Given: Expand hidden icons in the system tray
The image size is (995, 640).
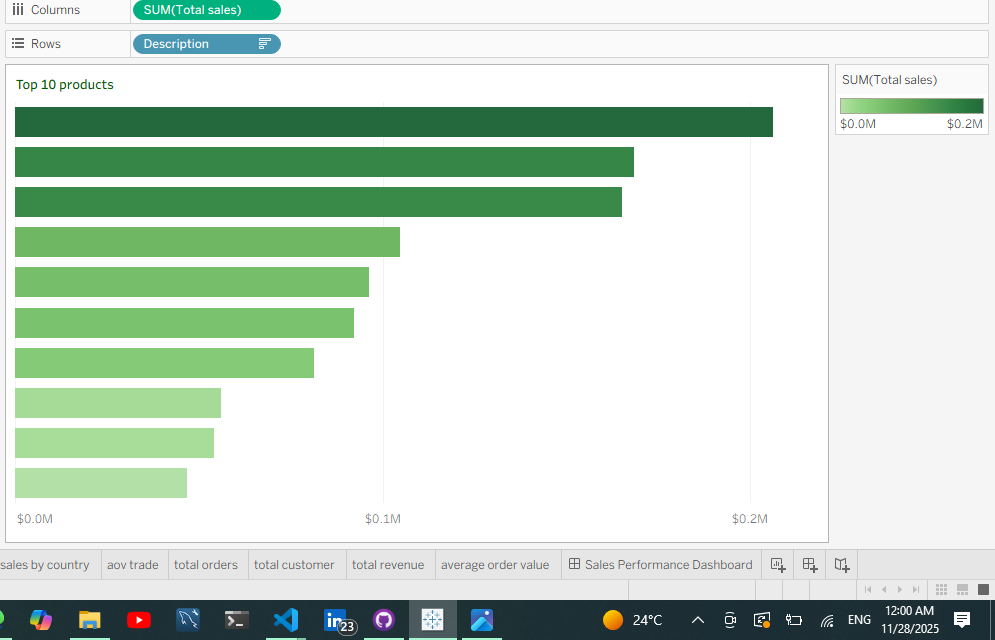Looking at the screenshot, I should click(697, 620).
